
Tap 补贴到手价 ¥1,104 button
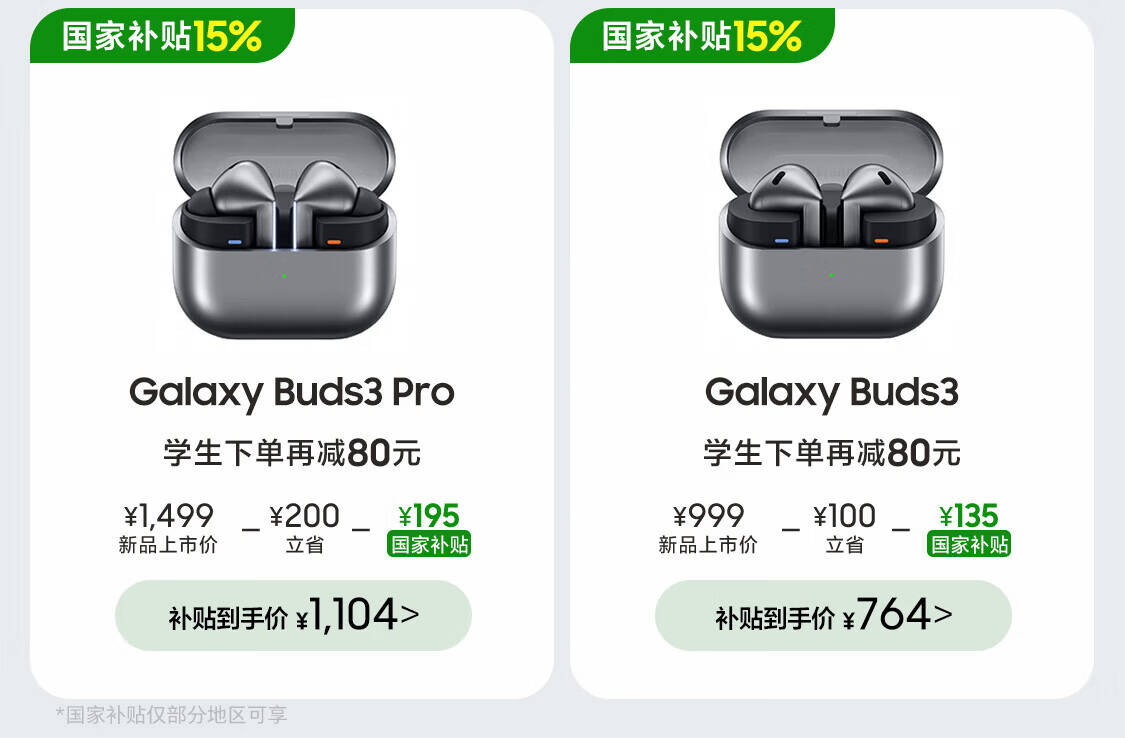[x=293, y=615]
